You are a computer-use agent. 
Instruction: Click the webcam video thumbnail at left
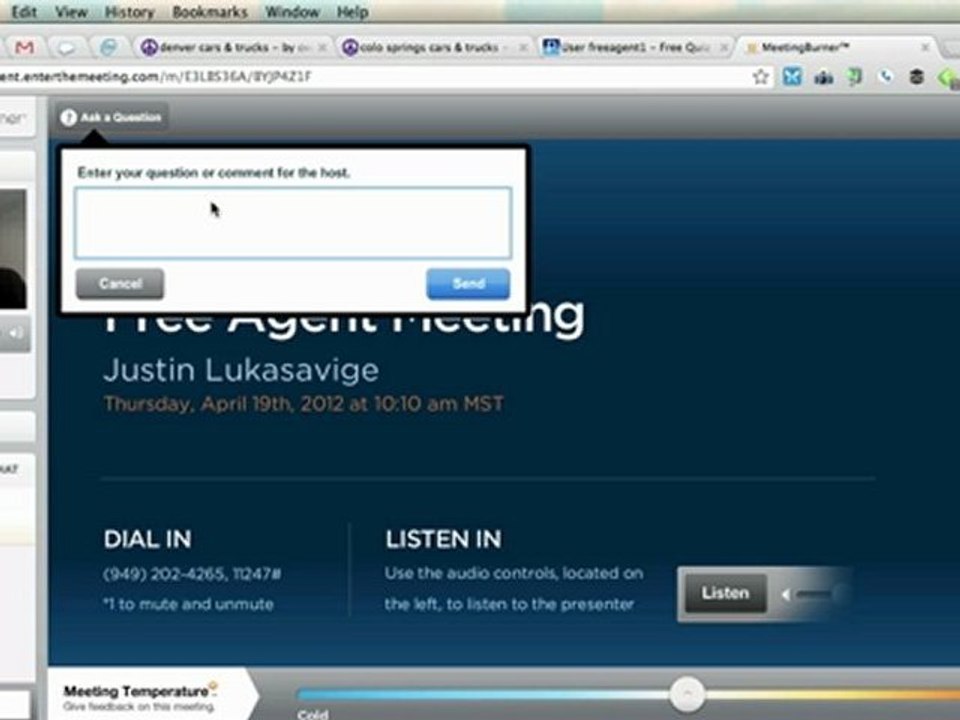[13, 249]
